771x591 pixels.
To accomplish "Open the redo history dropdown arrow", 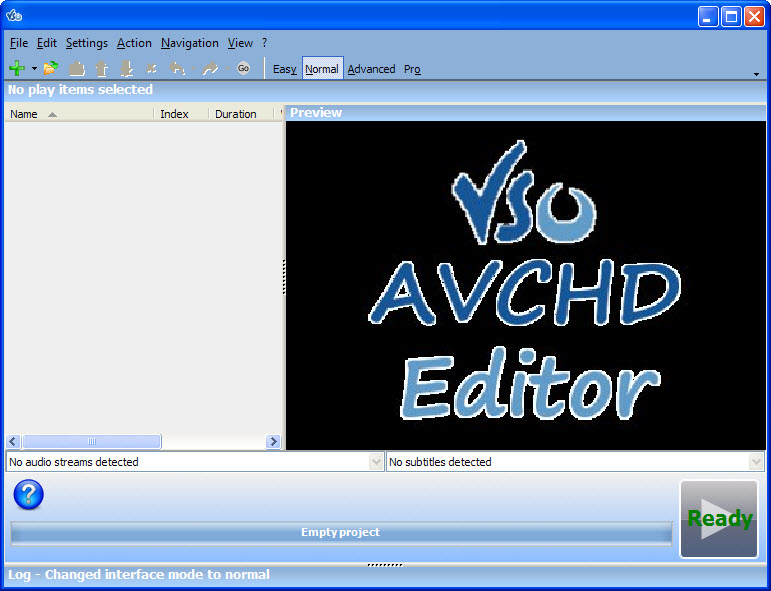I will click(227, 68).
